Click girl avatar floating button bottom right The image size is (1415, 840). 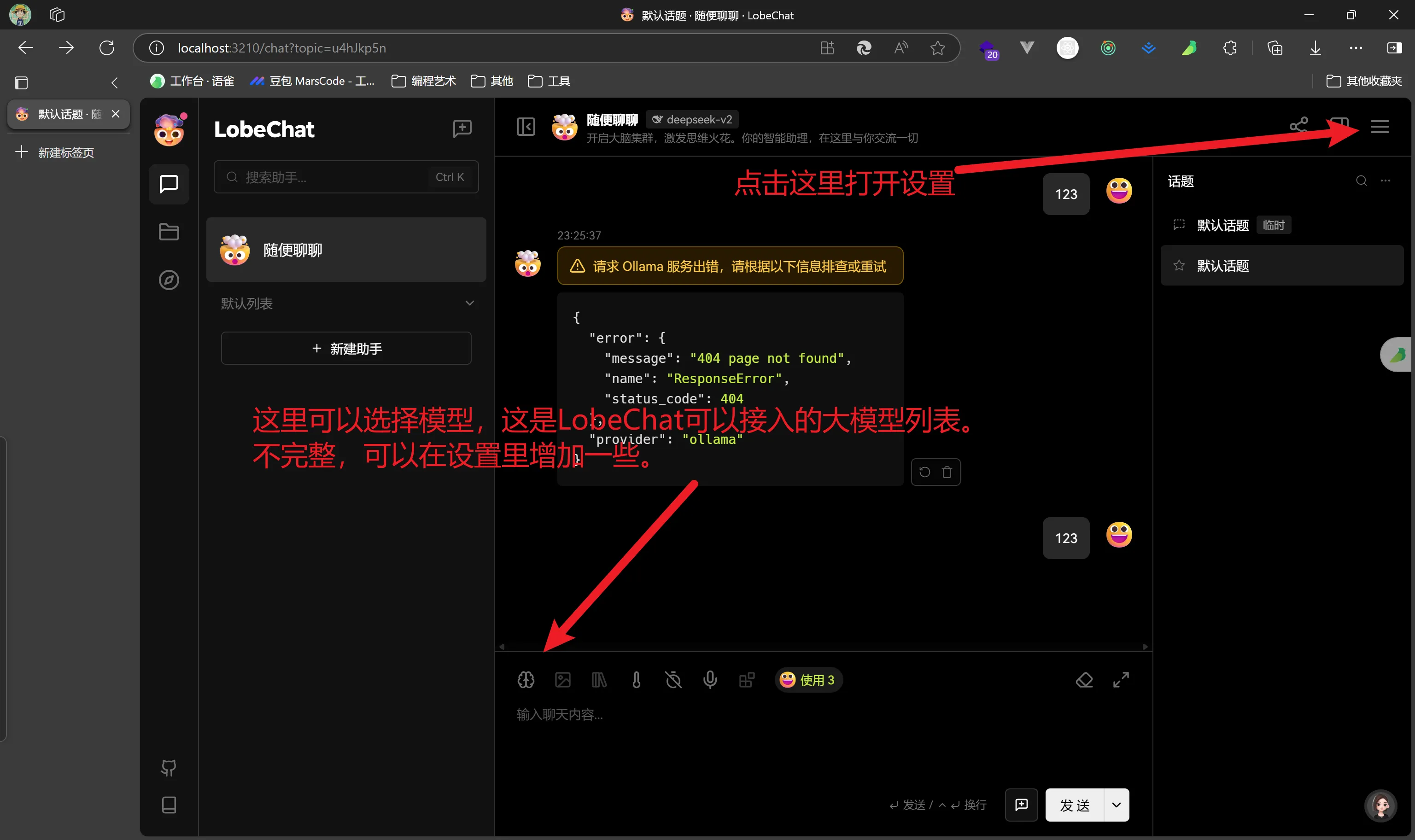click(x=1380, y=805)
